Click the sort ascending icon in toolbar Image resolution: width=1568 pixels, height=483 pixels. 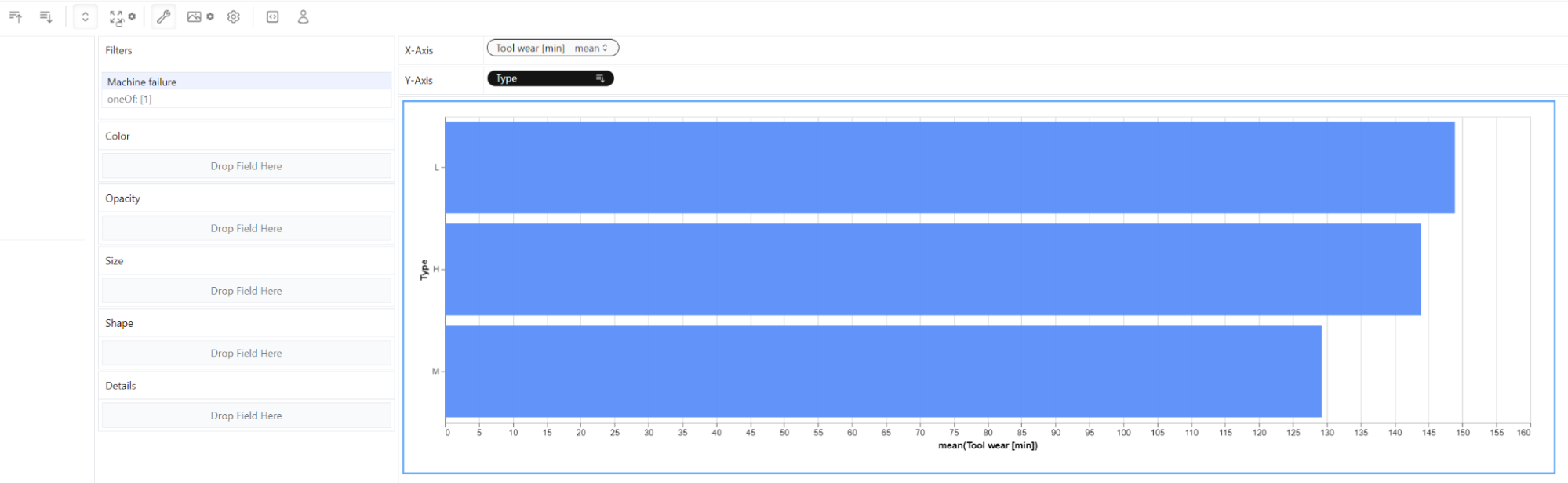(16, 16)
